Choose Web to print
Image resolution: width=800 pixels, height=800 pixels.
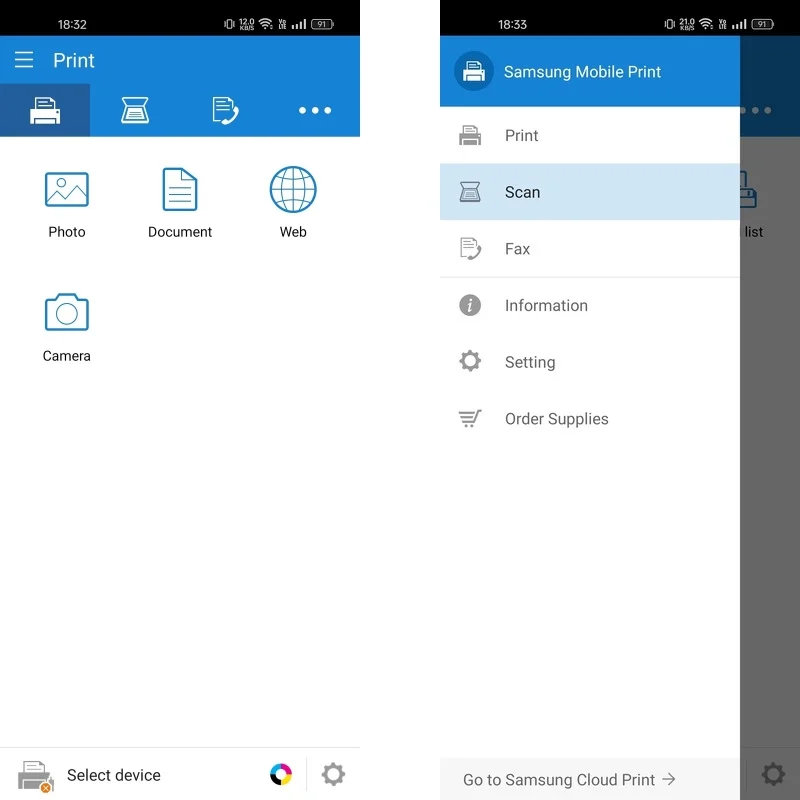click(293, 203)
